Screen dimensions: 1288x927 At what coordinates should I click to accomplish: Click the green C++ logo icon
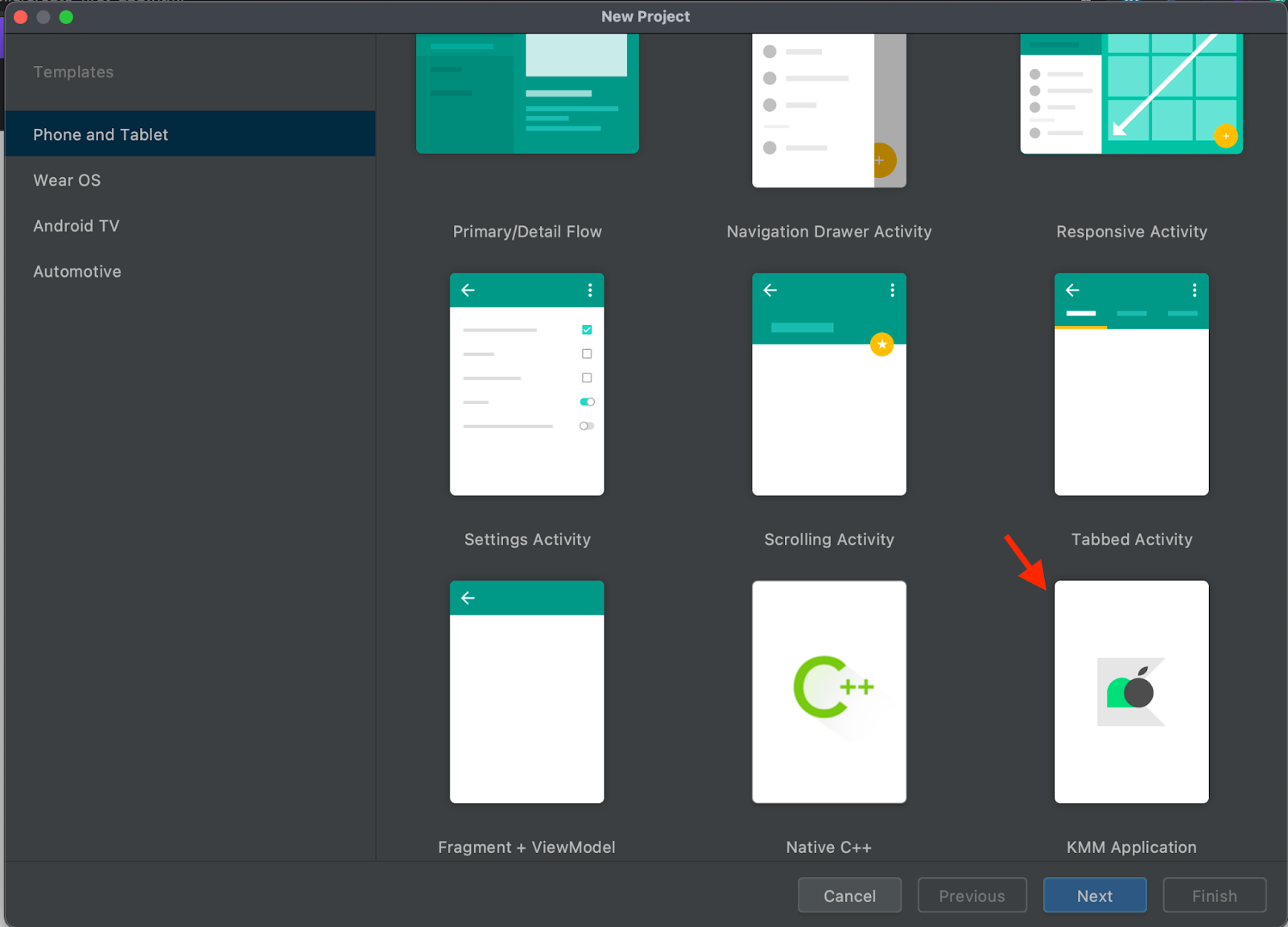click(833, 687)
